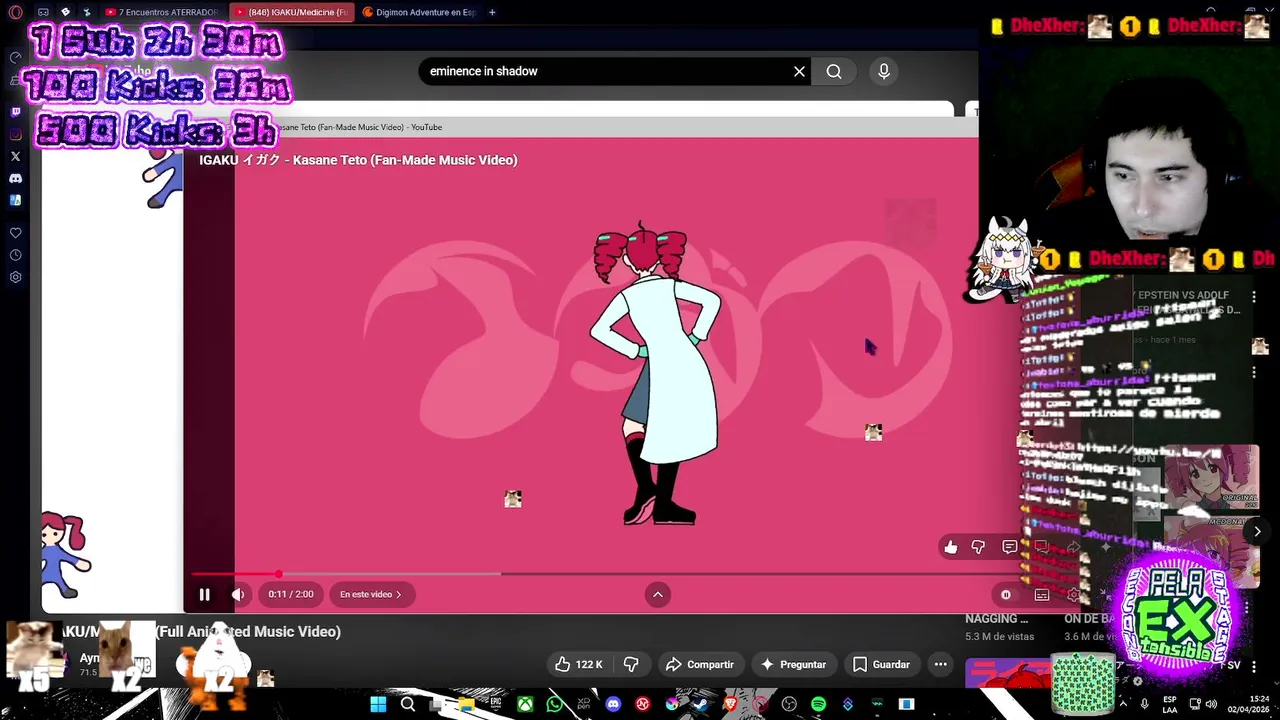Open Twitch in the Opera sidebar

(x=15, y=112)
